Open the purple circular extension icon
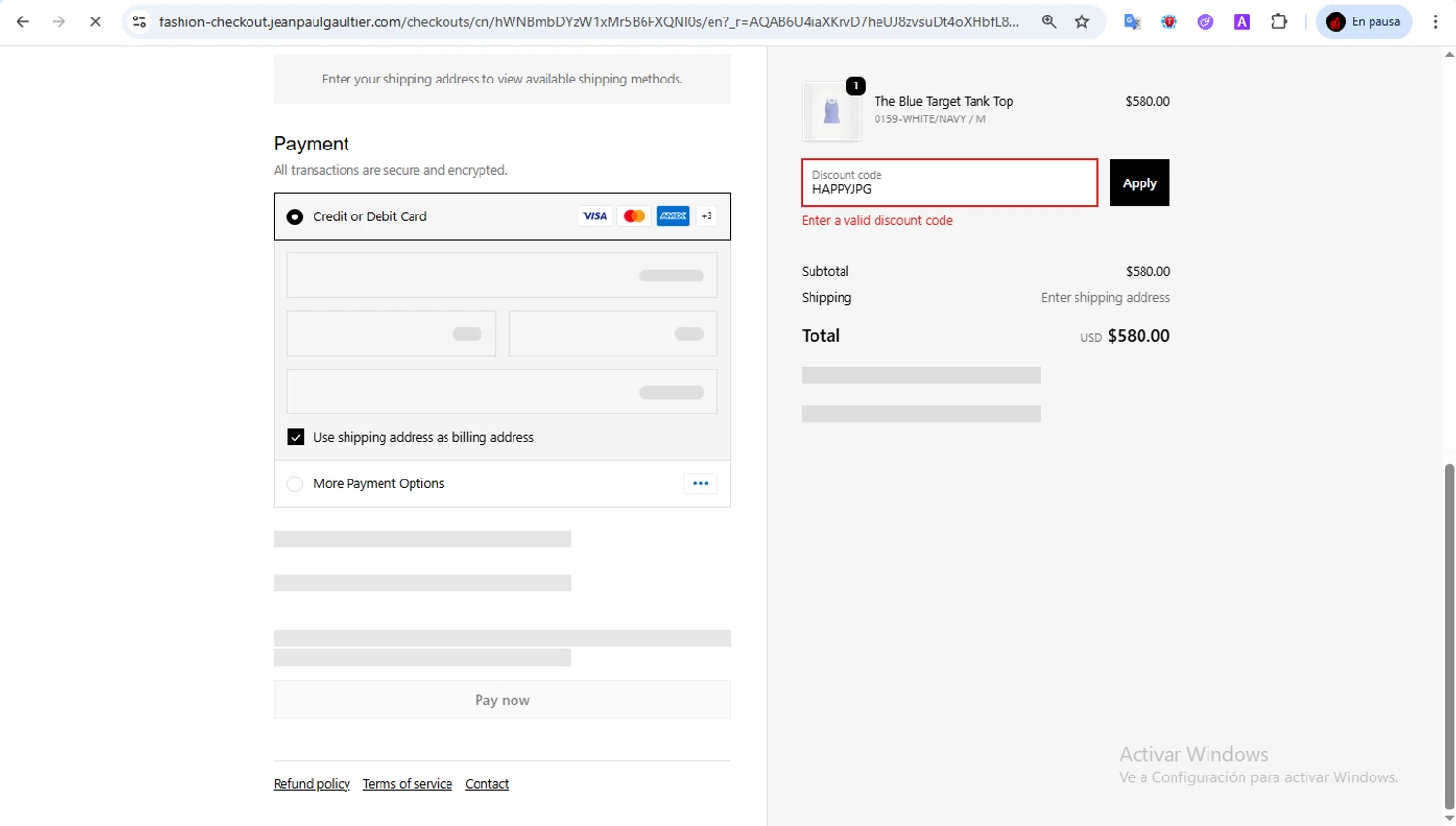1456x826 pixels. point(1206,21)
